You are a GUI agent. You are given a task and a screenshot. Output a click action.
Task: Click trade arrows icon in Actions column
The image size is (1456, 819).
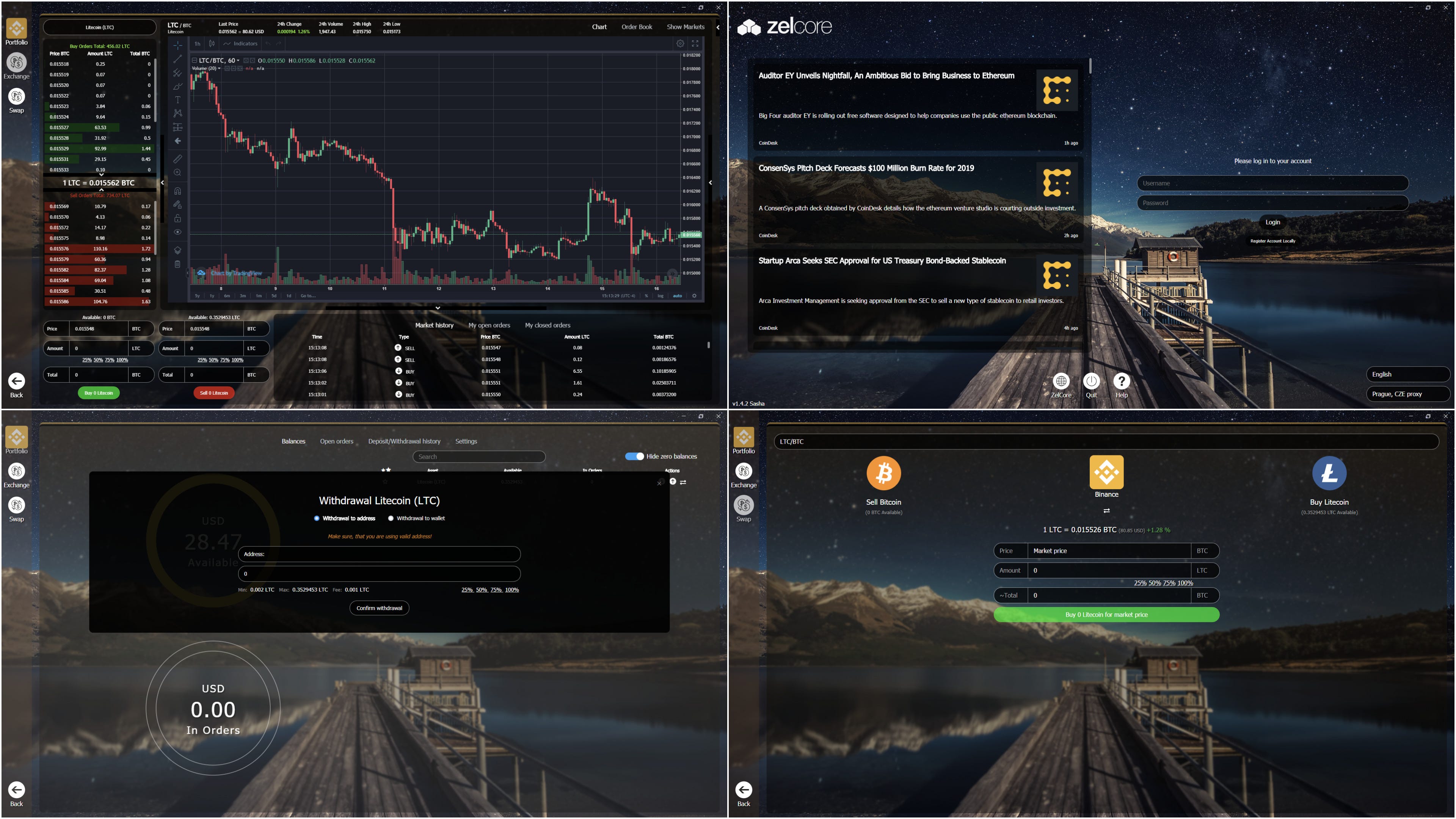[x=683, y=482]
